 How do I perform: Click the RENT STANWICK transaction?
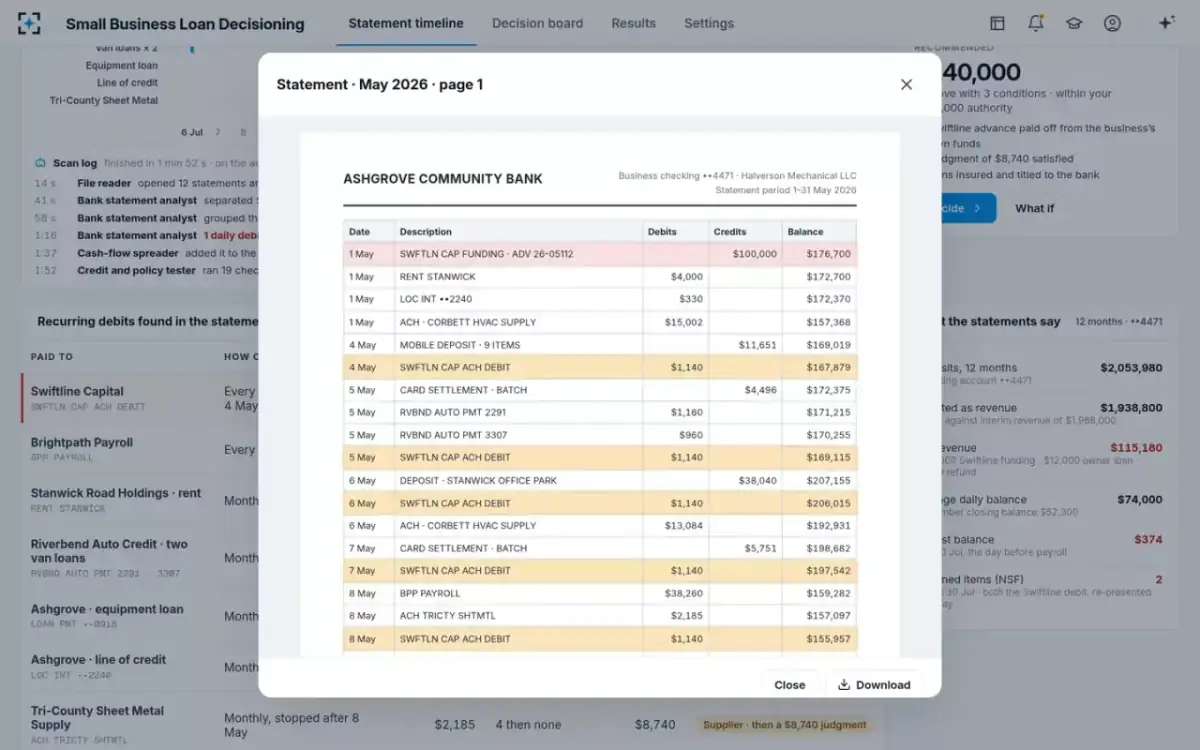[x=600, y=277]
